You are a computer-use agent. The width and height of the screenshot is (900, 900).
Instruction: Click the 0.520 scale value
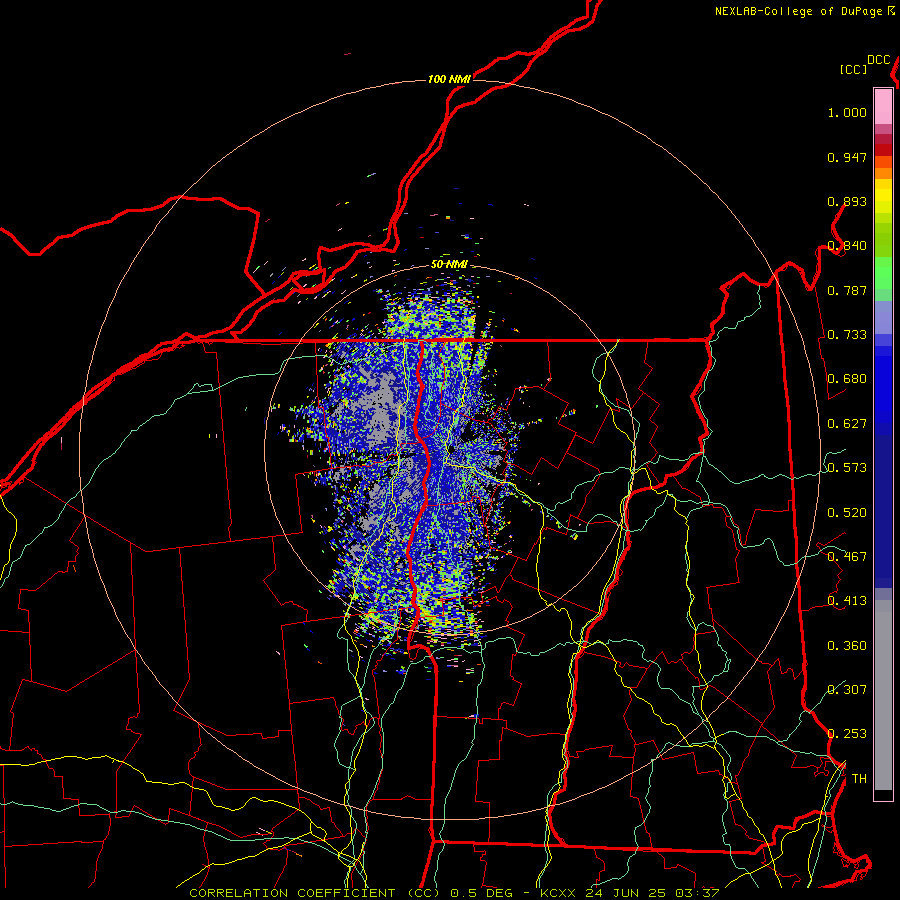pyautogui.click(x=847, y=513)
